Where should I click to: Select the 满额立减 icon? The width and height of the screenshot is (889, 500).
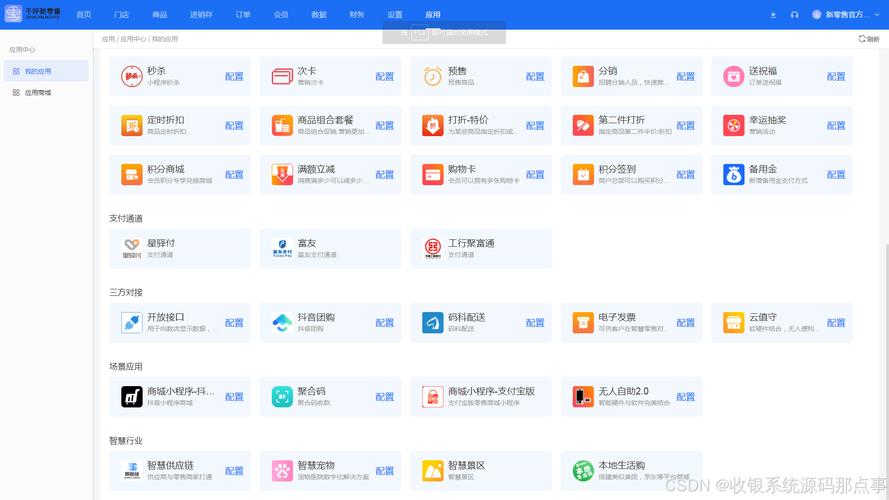pos(282,175)
